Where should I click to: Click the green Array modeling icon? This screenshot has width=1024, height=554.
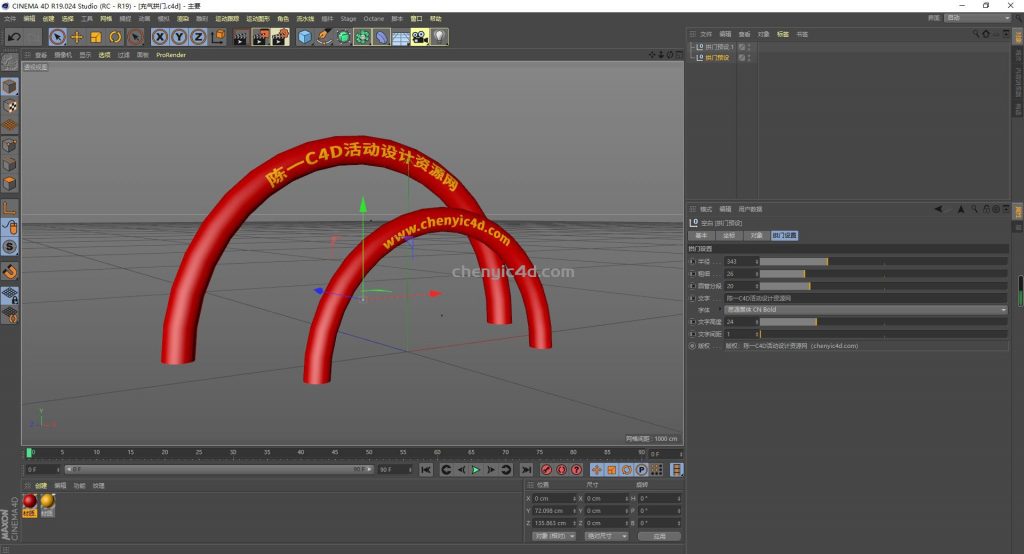pyautogui.click(x=362, y=37)
